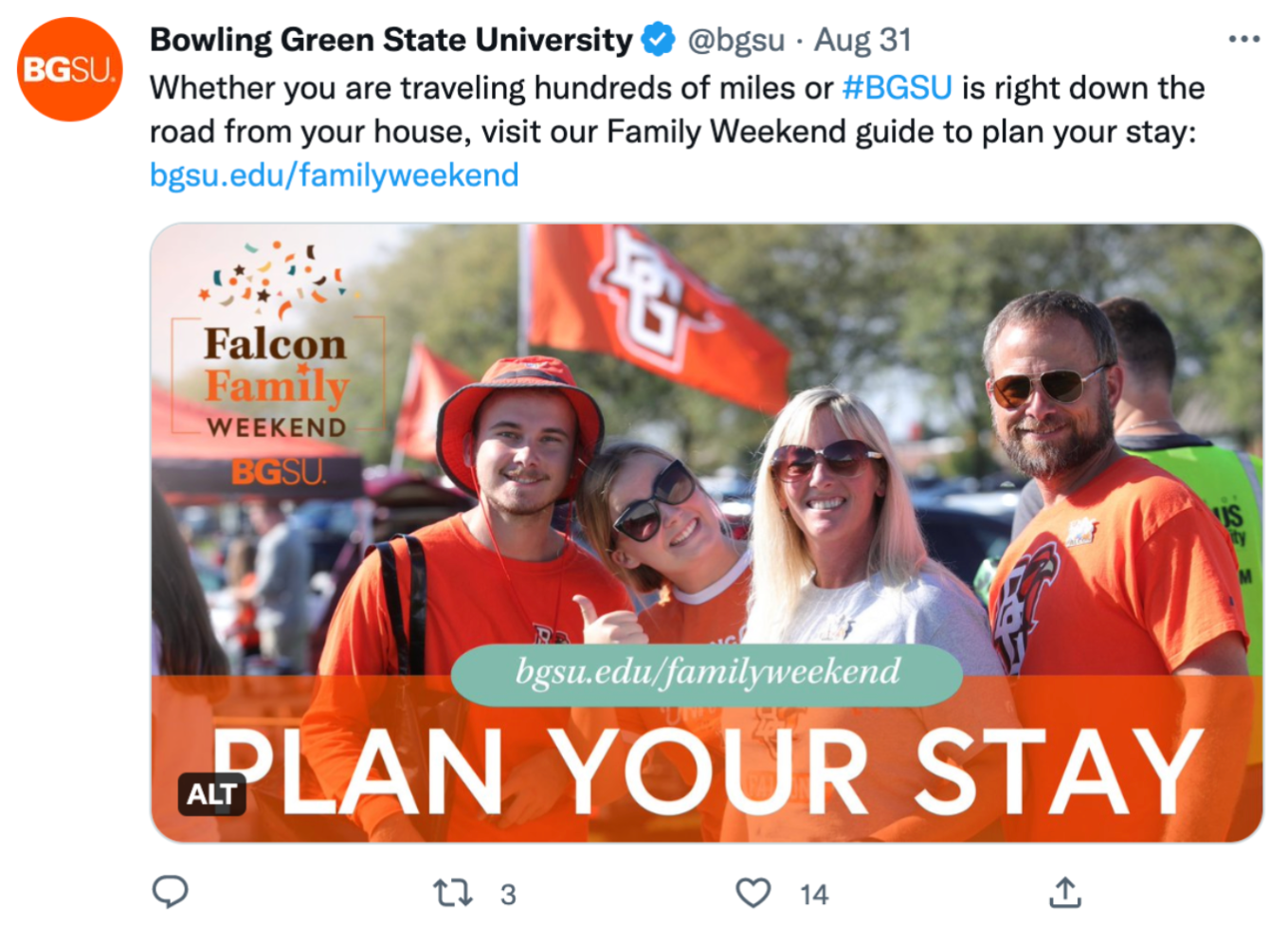Click the blue verified badge
Screen dimensions: 1288x926
(x=658, y=40)
